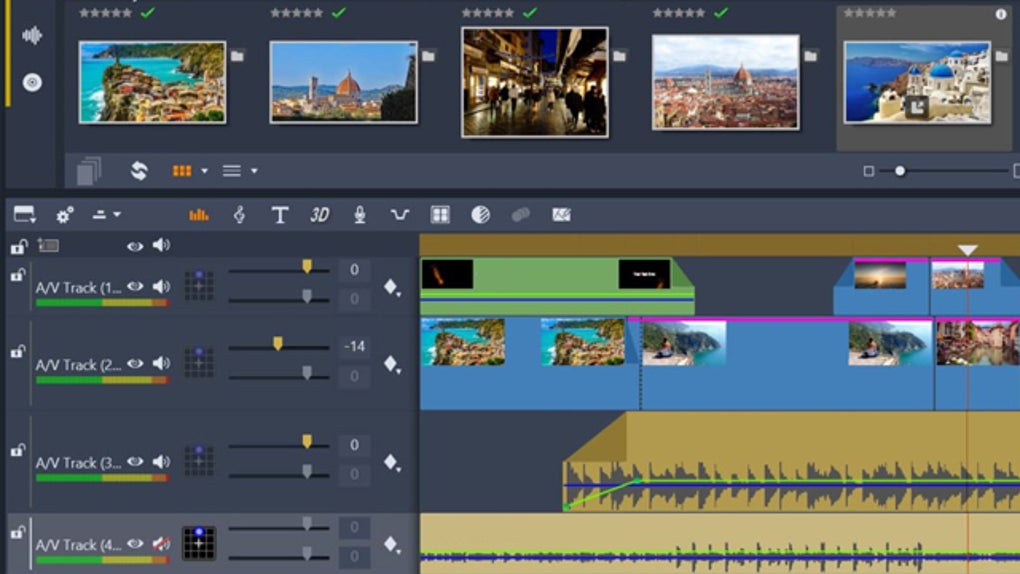Unmute A/V Track 4 speaker icon
This screenshot has height=574, width=1020.
tap(160, 544)
